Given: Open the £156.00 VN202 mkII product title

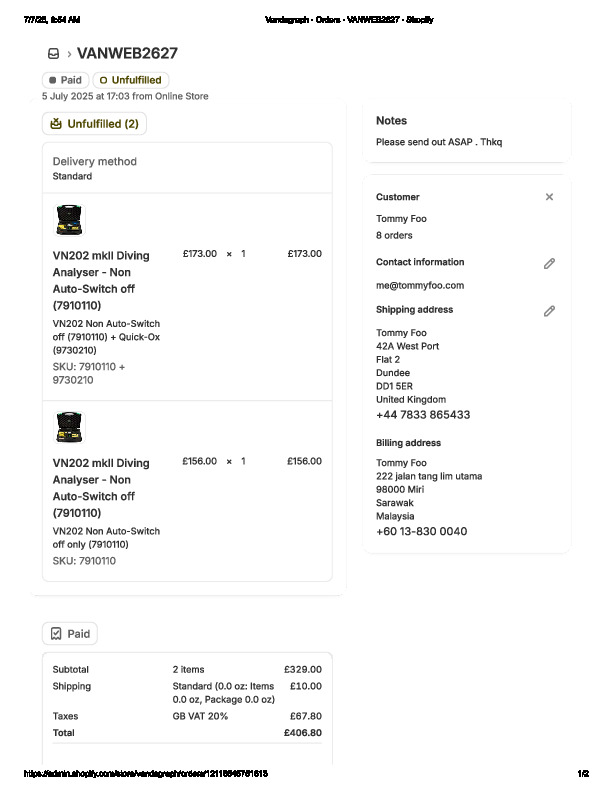Looking at the screenshot, I should pyautogui.click(x=101, y=488).
